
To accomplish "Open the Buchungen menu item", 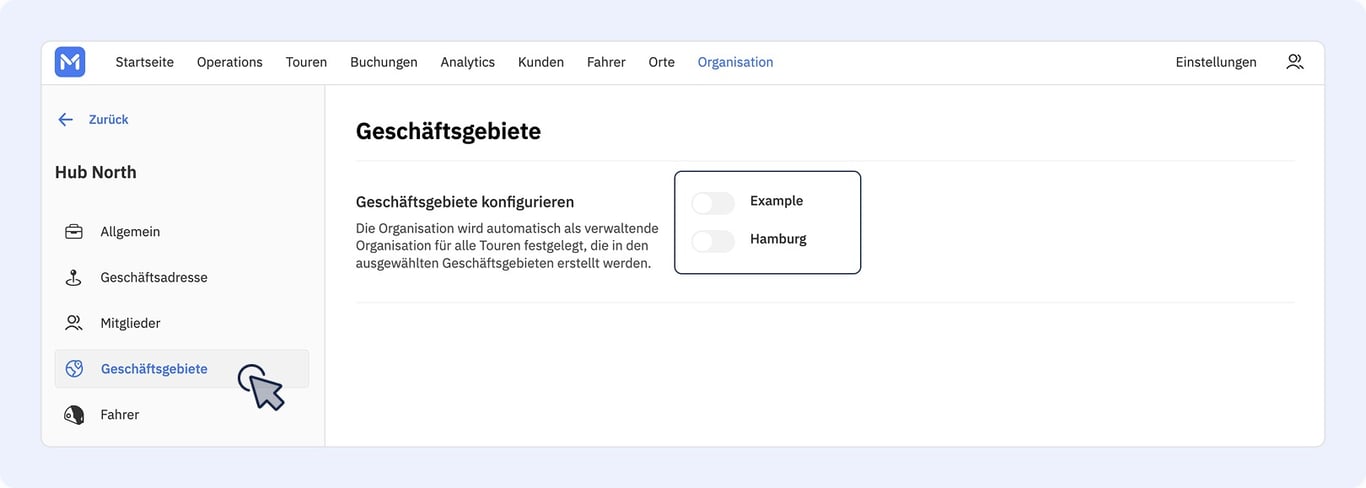I will [x=384, y=62].
